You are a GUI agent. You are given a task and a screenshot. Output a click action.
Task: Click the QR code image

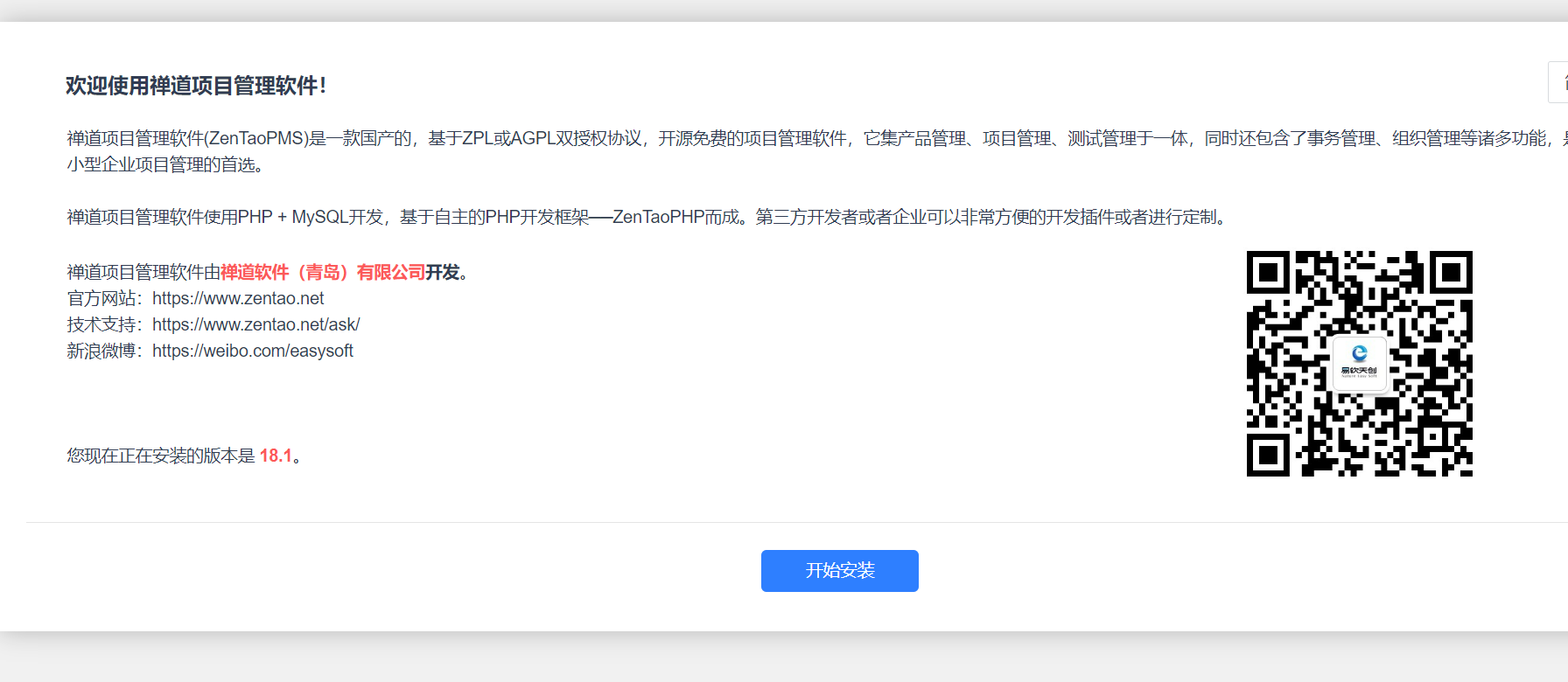1360,364
